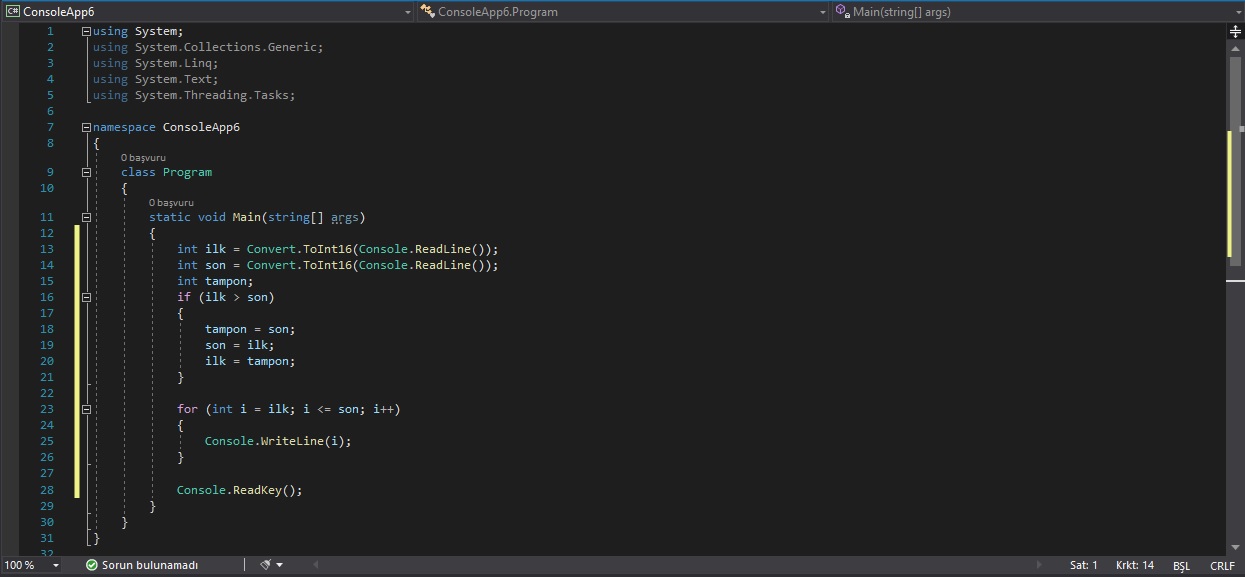Screen dimensions: 1245x577
Task: Click the BŞL indicator in status bar
Action: tap(1181, 565)
